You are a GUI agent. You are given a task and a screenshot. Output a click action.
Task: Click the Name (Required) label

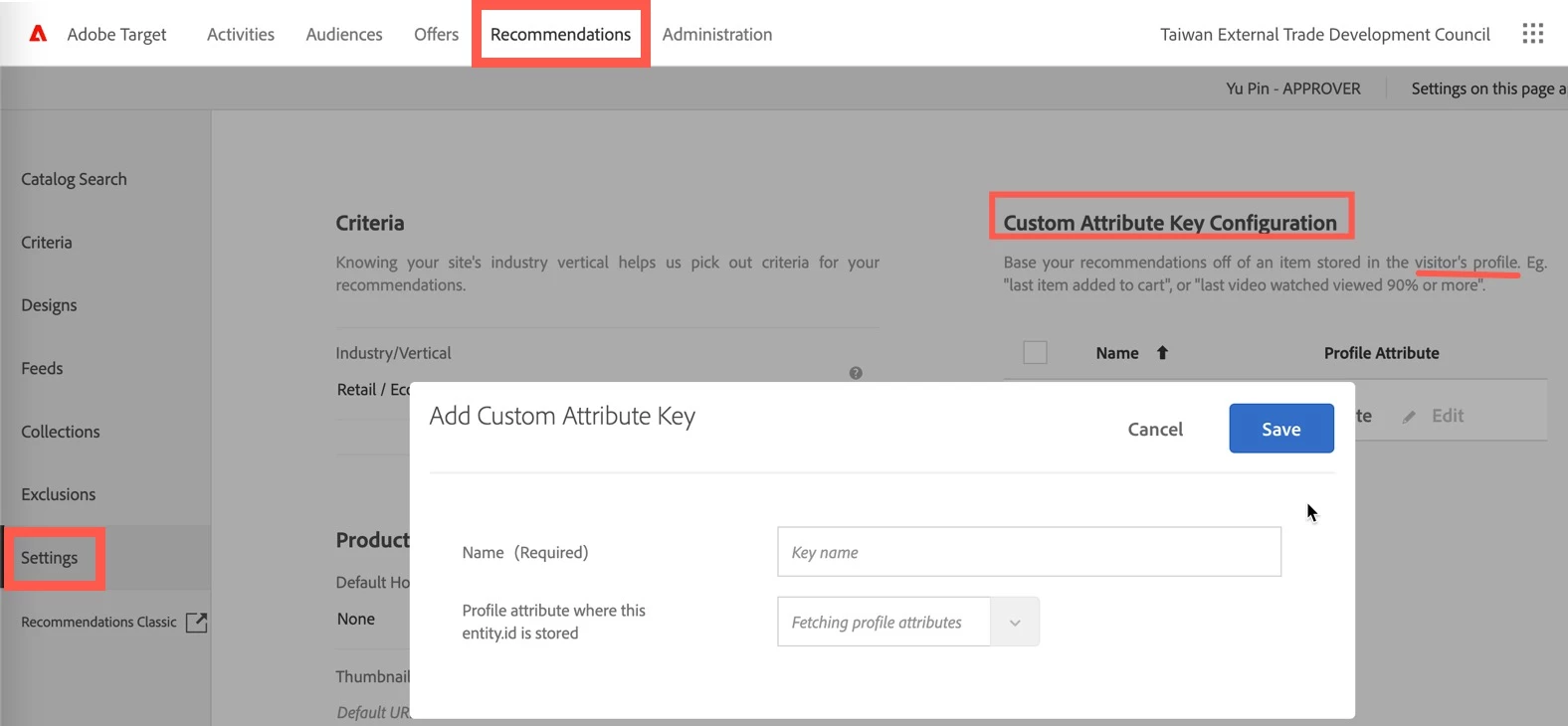[525, 552]
